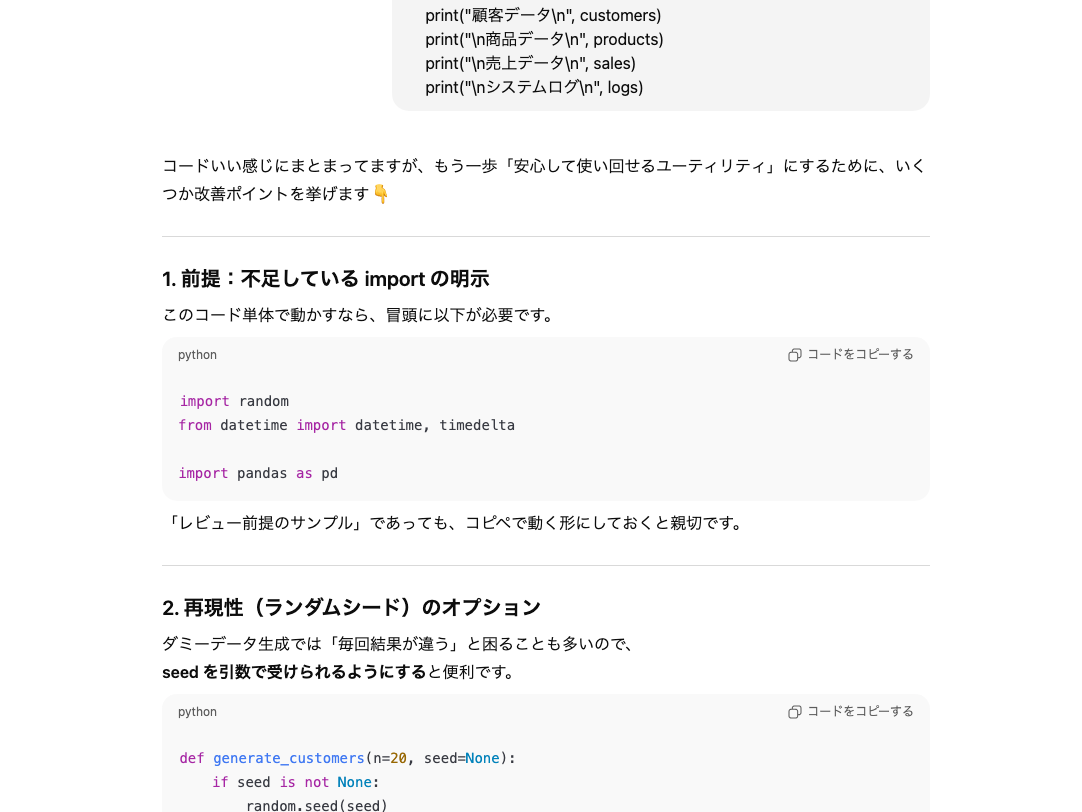Click the 👇 emoji in the message text

coord(380,195)
